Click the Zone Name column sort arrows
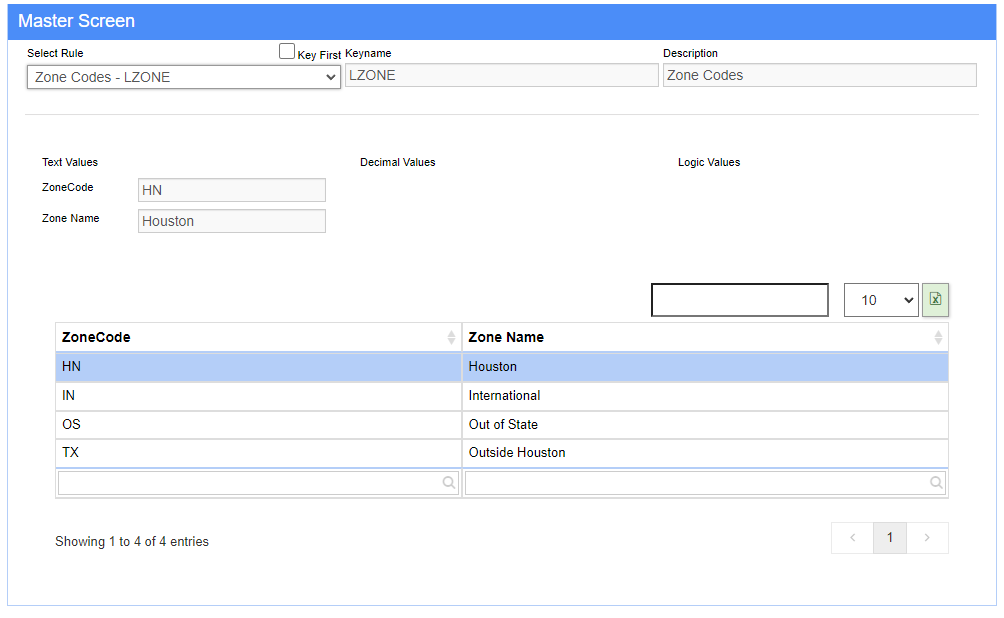 point(938,338)
